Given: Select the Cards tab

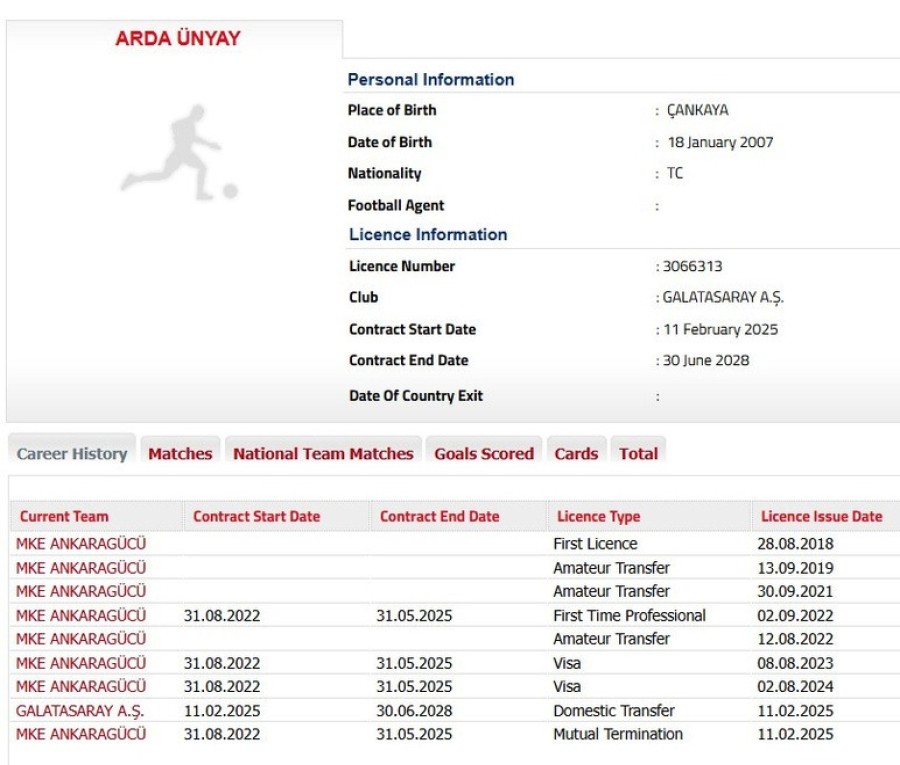Looking at the screenshot, I should pos(576,454).
